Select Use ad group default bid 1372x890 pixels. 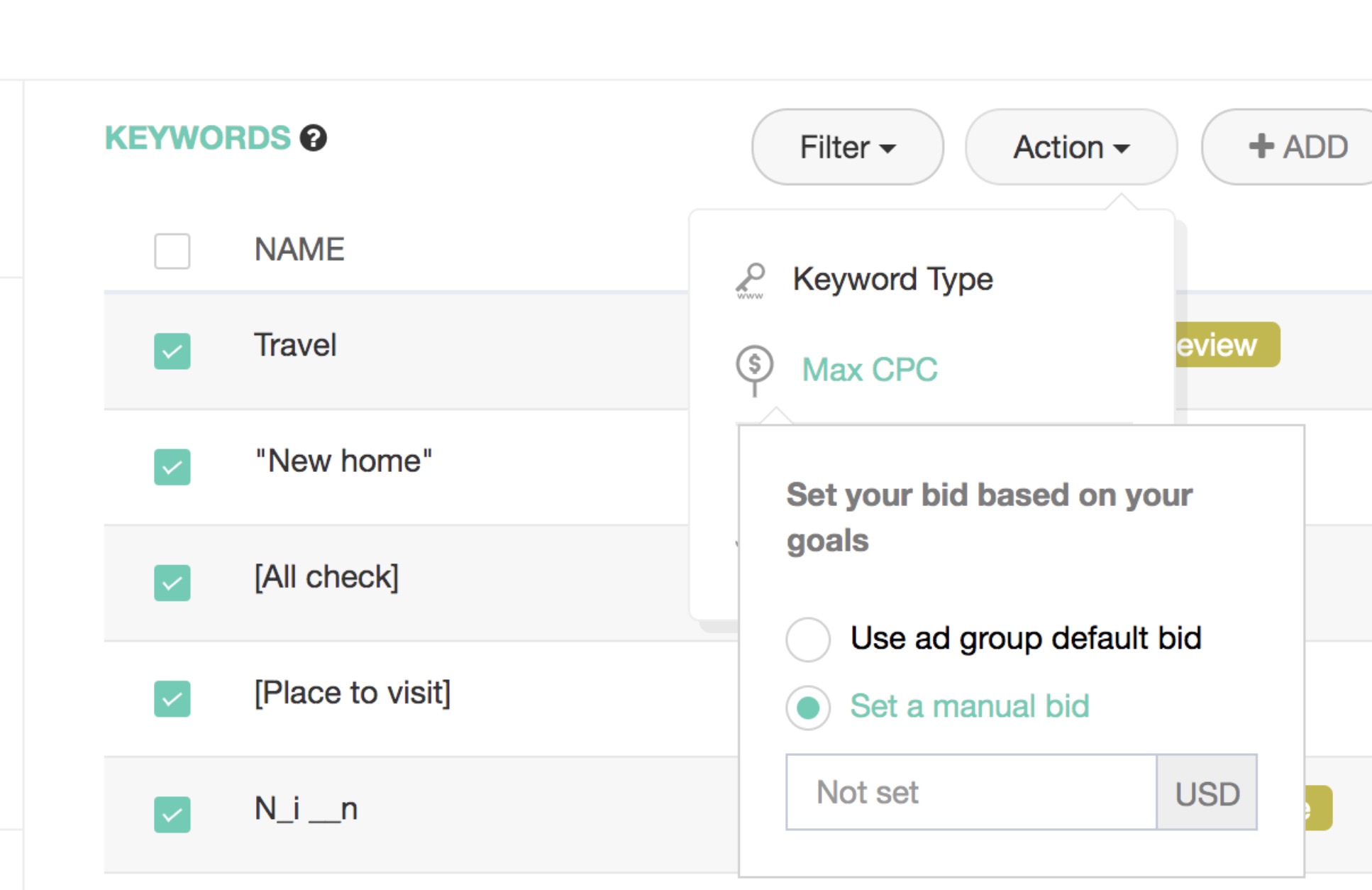[808, 639]
